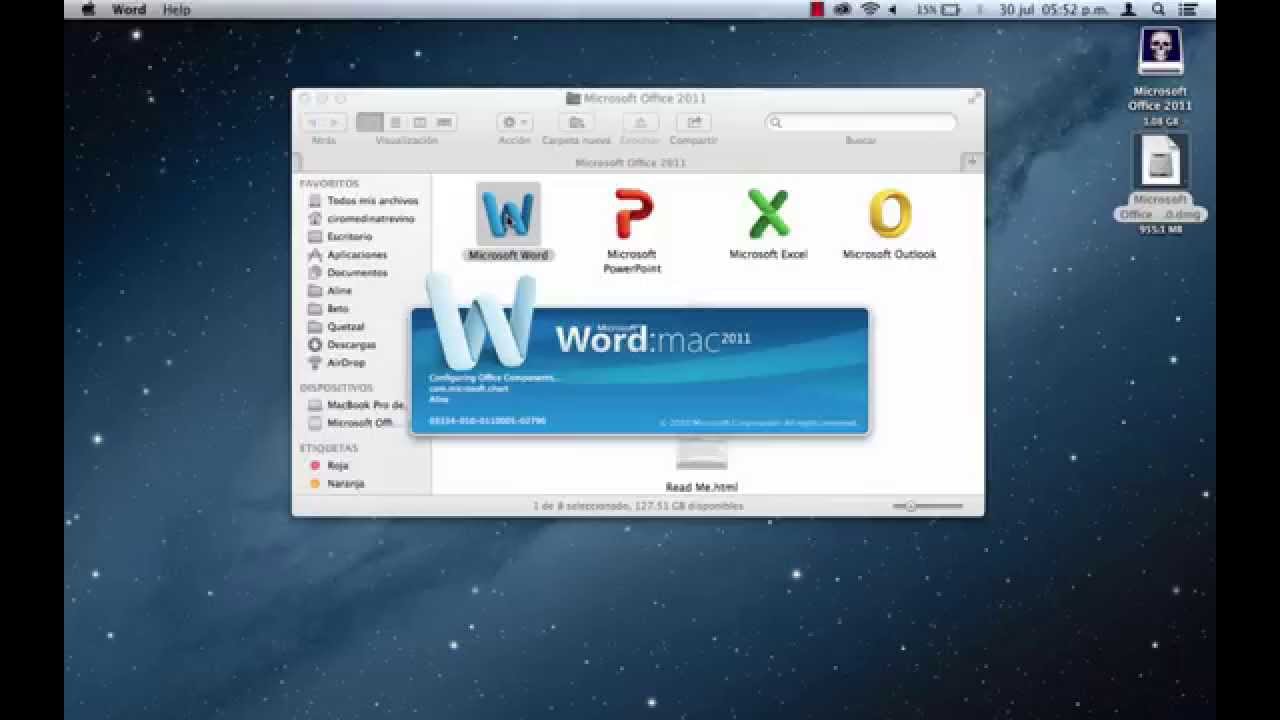1280x720 pixels.
Task: Select Todos mis archivos in sidebar
Action: (363, 201)
